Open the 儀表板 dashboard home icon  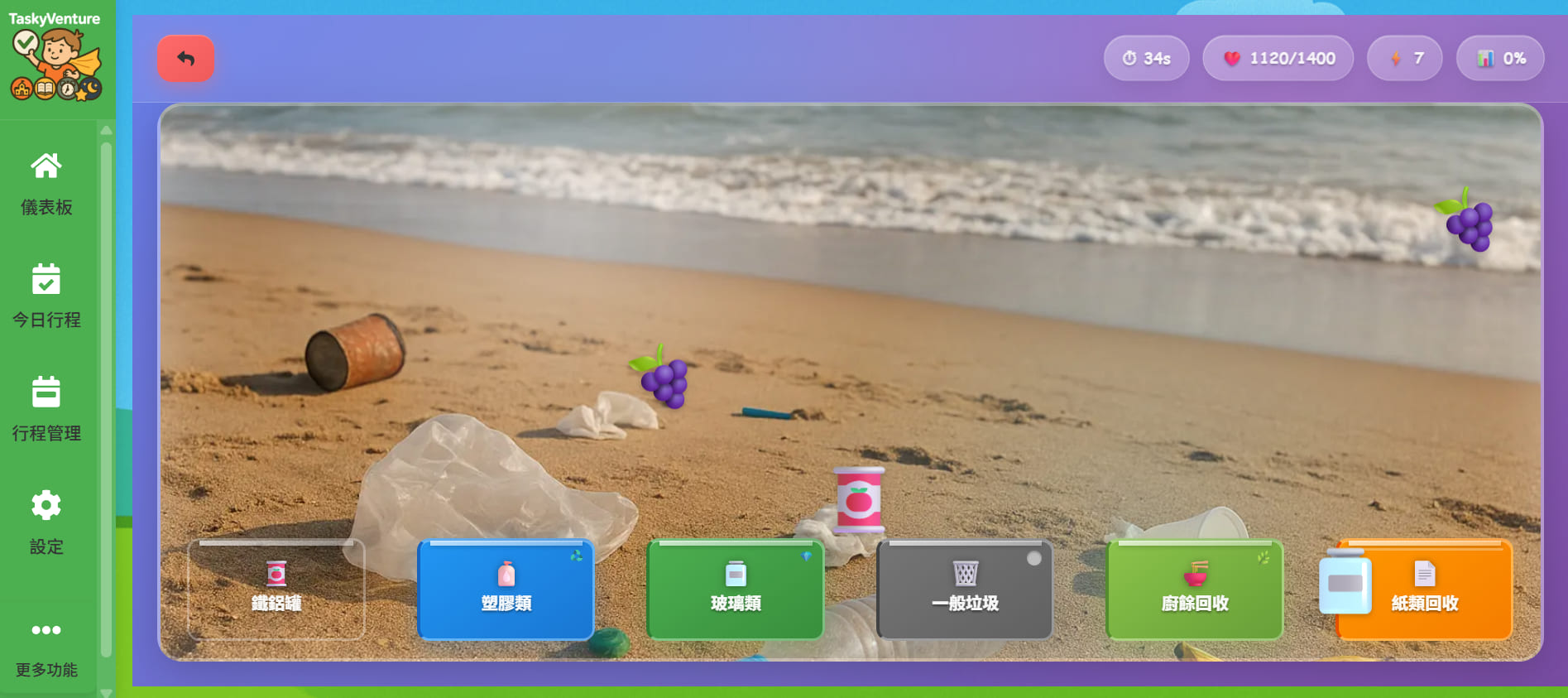(x=46, y=166)
